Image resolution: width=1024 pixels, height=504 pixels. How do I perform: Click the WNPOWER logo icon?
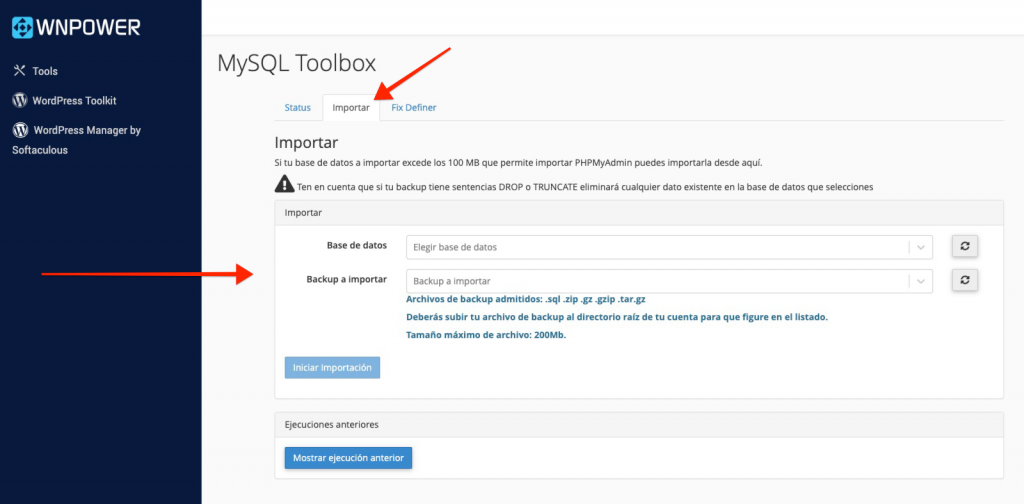tap(22, 27)
